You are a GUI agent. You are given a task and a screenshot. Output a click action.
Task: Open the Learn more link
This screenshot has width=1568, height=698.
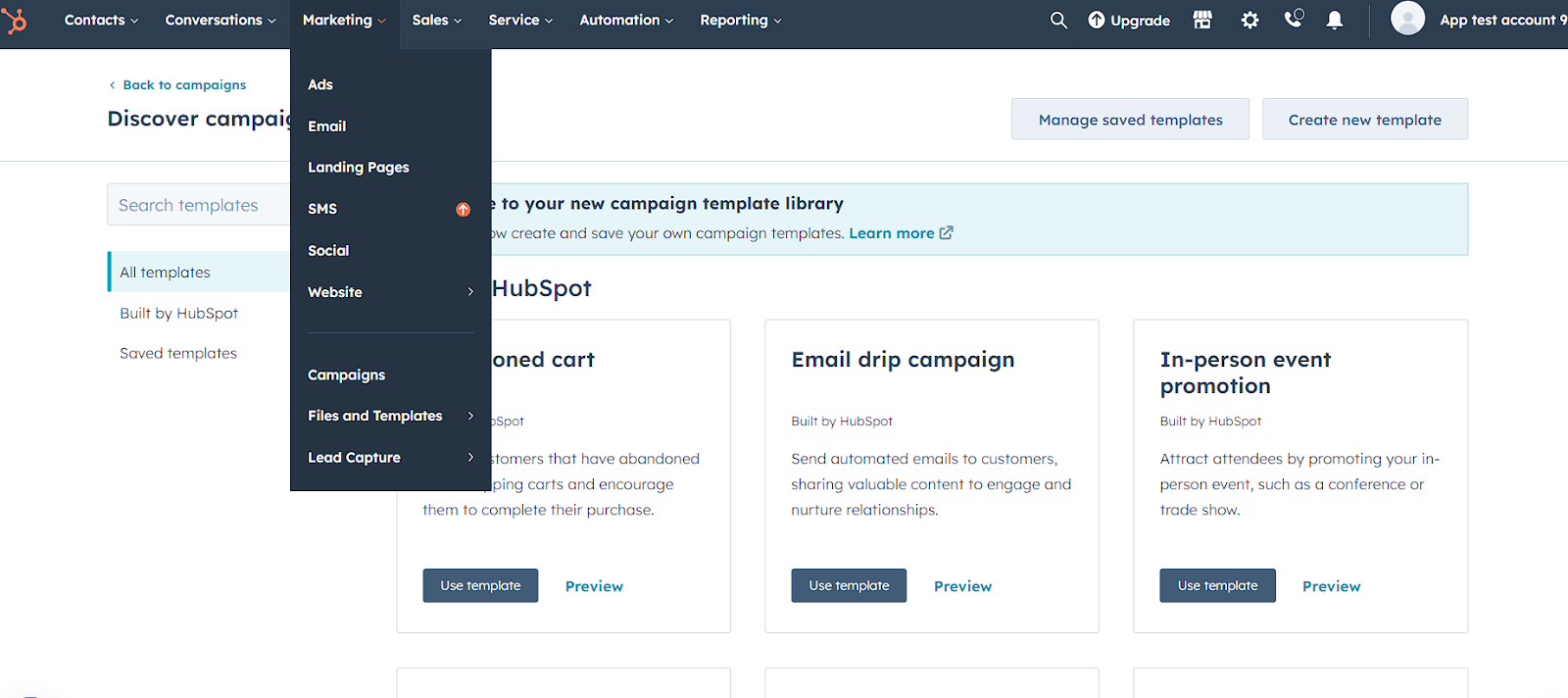click(x=892, y=233)
